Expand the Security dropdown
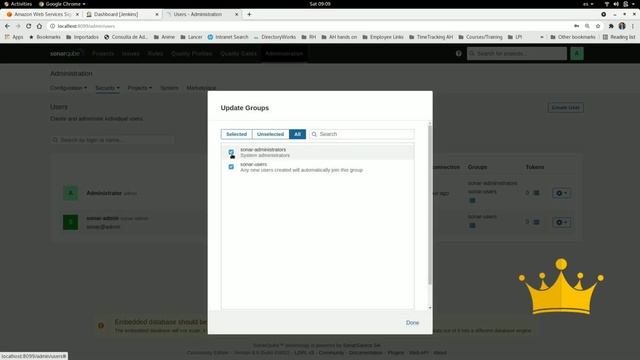The height and width of the screenshot is (360, 640). 107,88
